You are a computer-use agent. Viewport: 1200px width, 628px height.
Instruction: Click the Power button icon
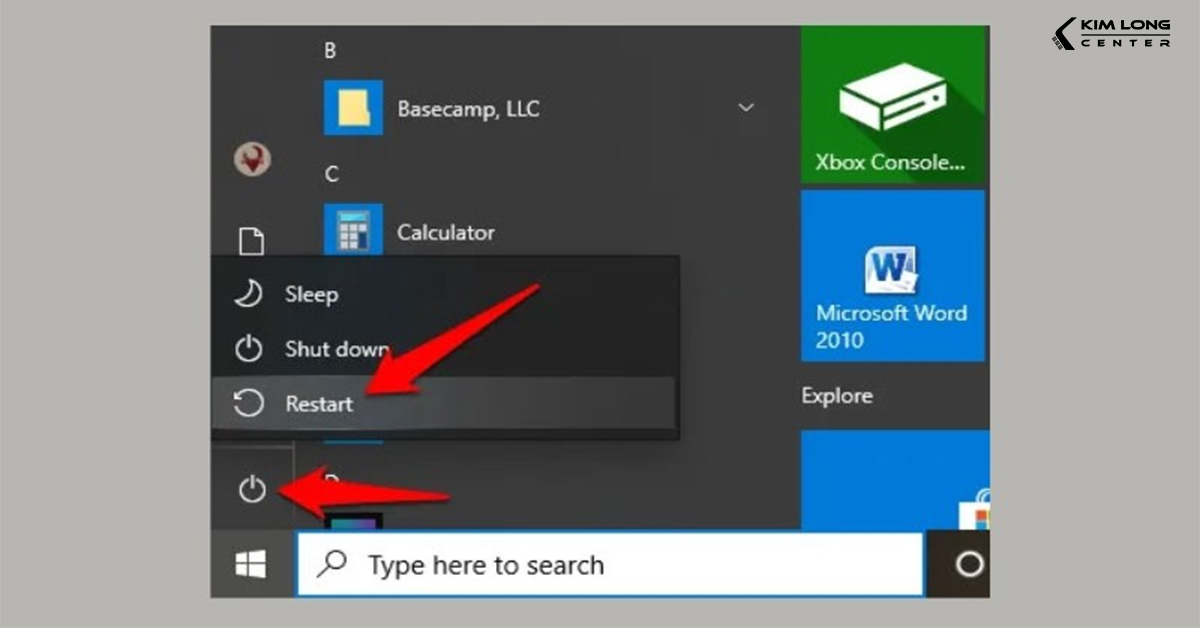[251, 489]
